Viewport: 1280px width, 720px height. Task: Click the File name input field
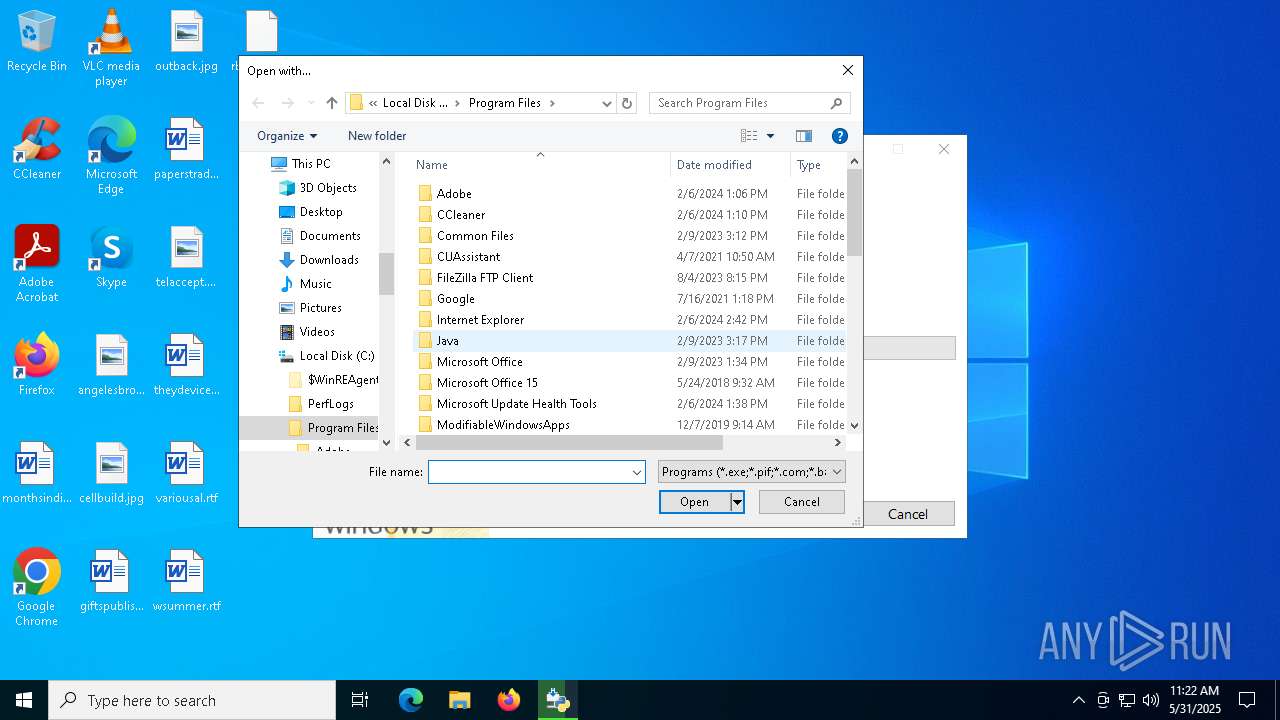coord(528,472)
